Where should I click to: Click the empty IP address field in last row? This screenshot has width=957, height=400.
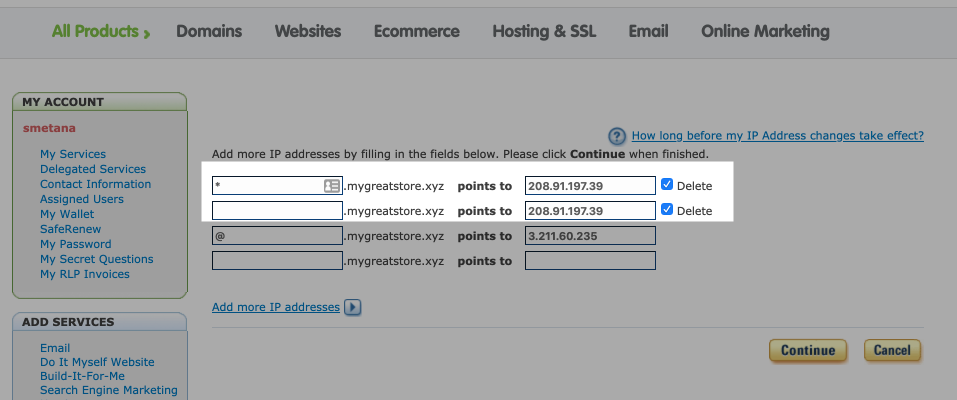pyautogui.click(x=590, y=261)
